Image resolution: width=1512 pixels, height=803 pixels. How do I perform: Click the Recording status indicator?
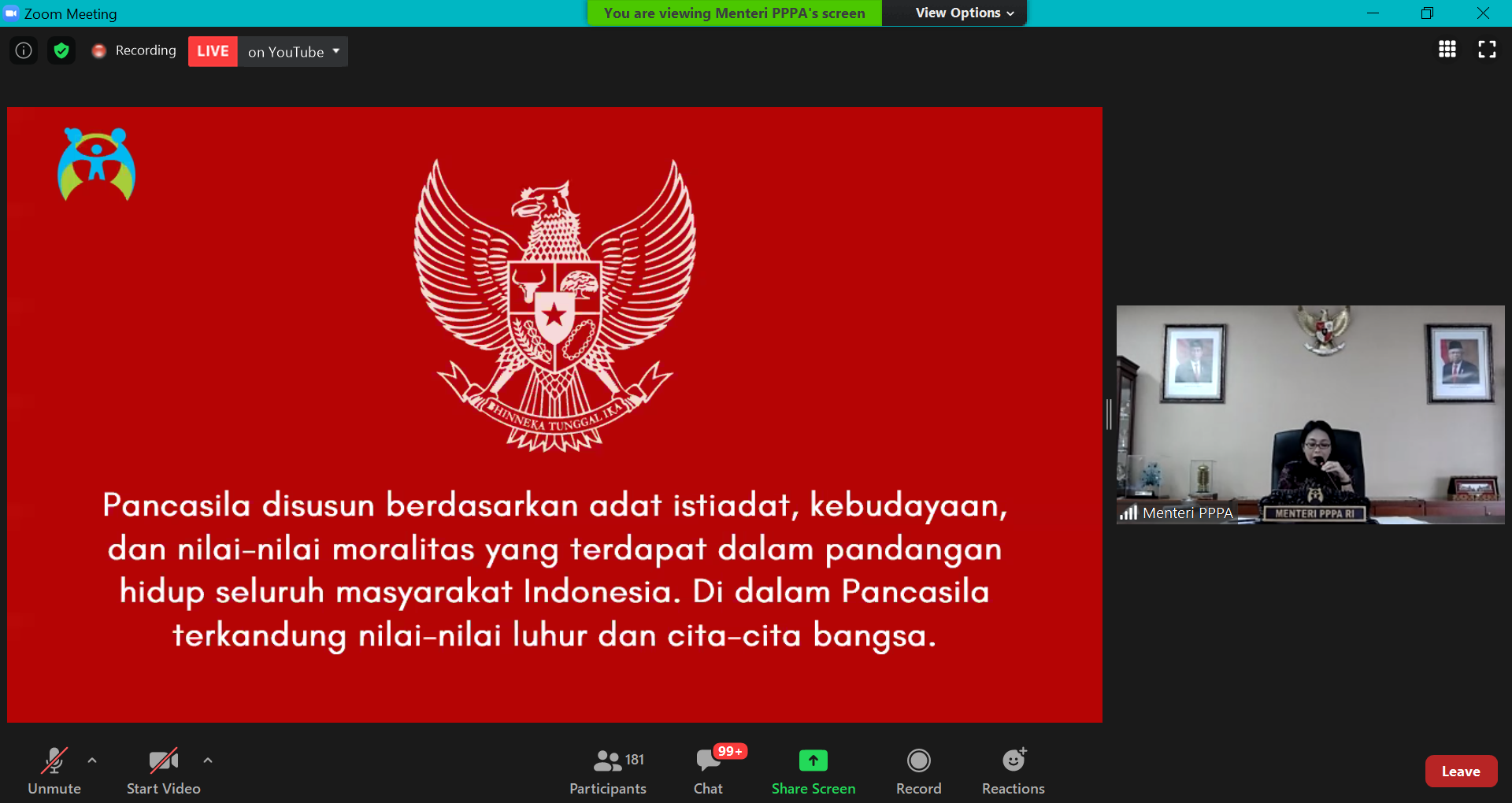(x=135, y=51)
